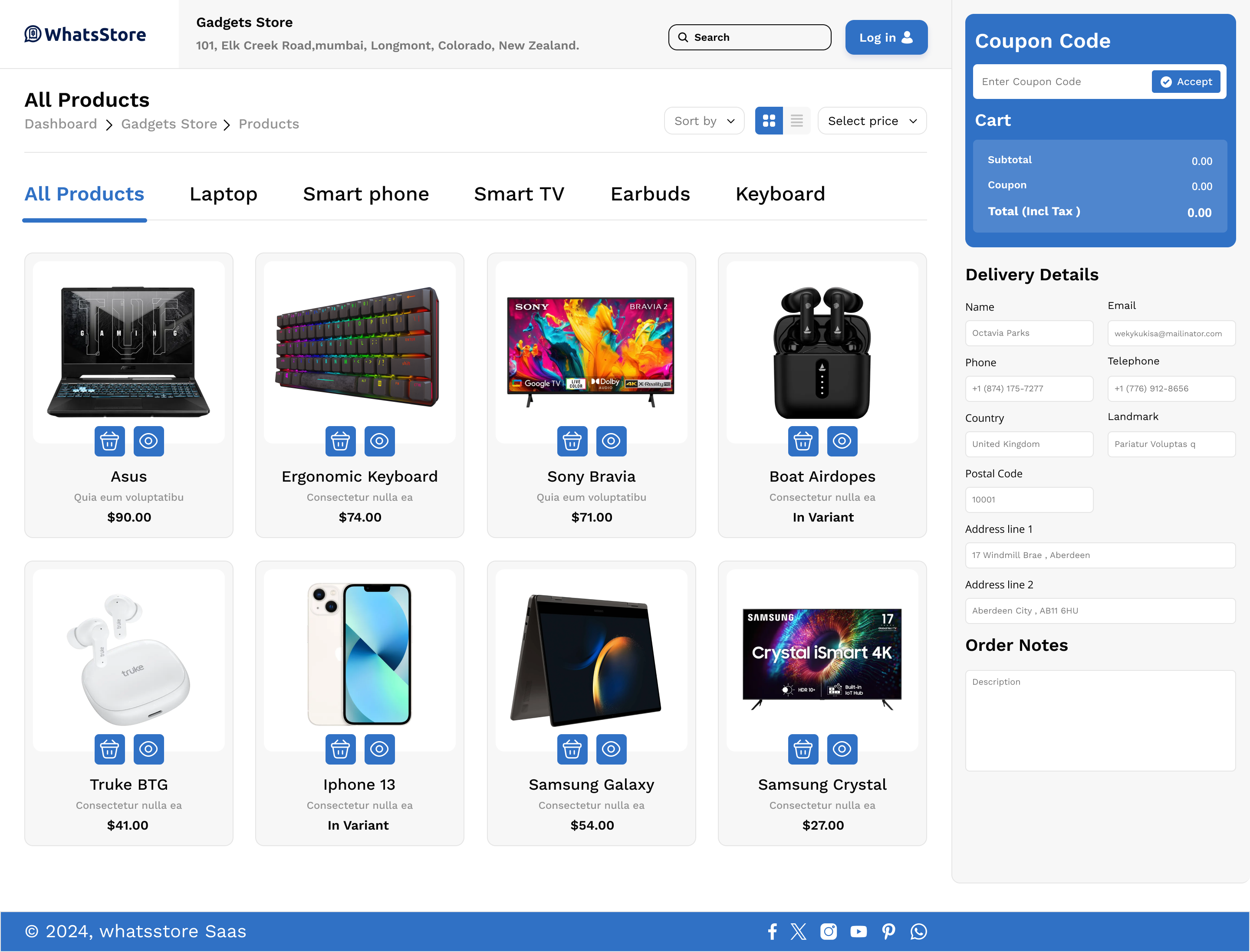Viewport: 1250px width, 952px height.
Task: Expand the Select price dropdown
Action: pos(872,121)
